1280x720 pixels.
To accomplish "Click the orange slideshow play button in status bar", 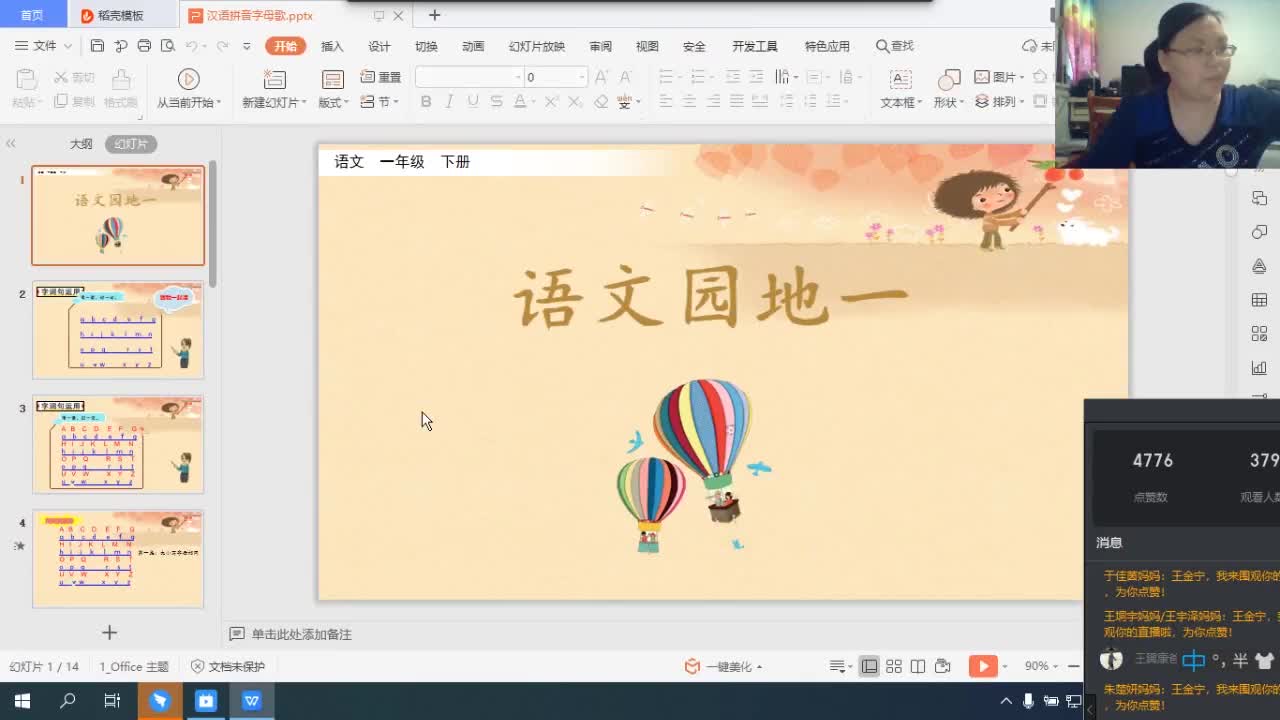I will click(981, 666).
